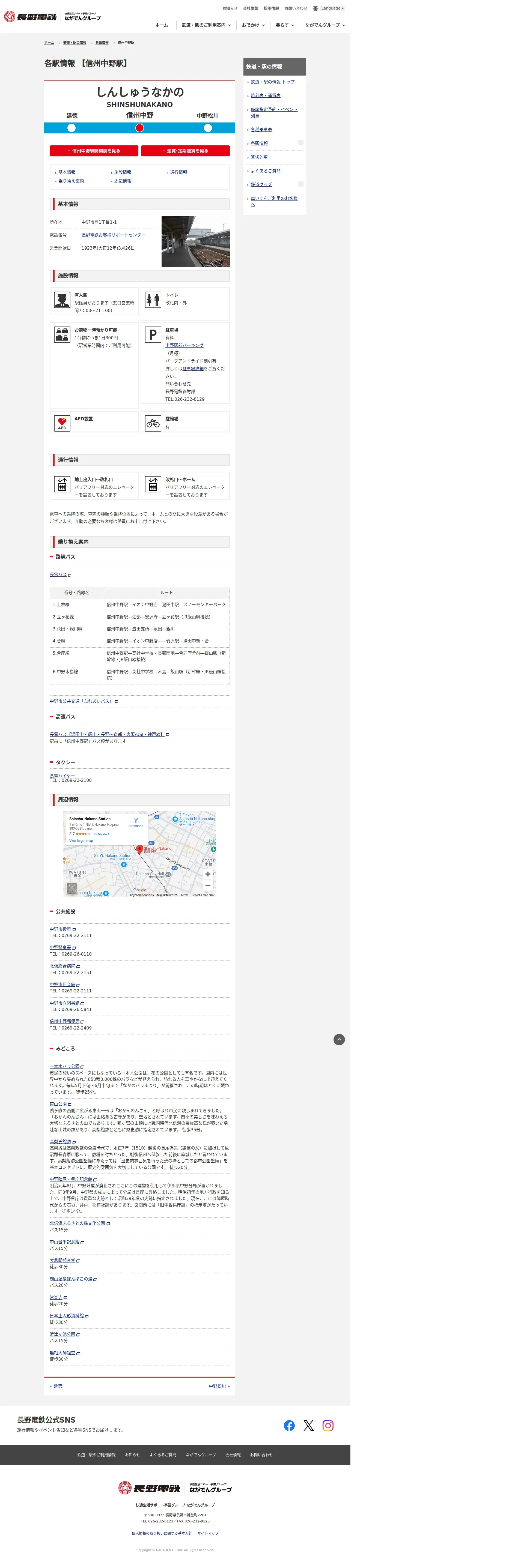
Task: Open 長野電鉄お客様サポートセンター phone link
Action: point(113,235)
